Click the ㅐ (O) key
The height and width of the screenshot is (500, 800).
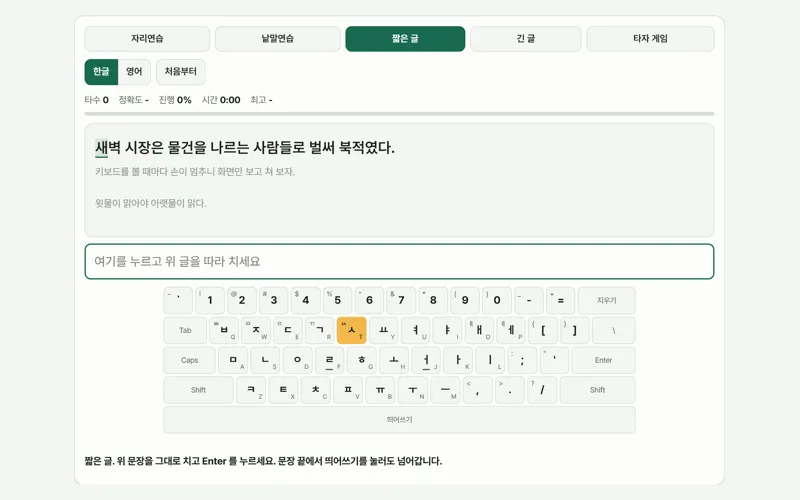479,330
